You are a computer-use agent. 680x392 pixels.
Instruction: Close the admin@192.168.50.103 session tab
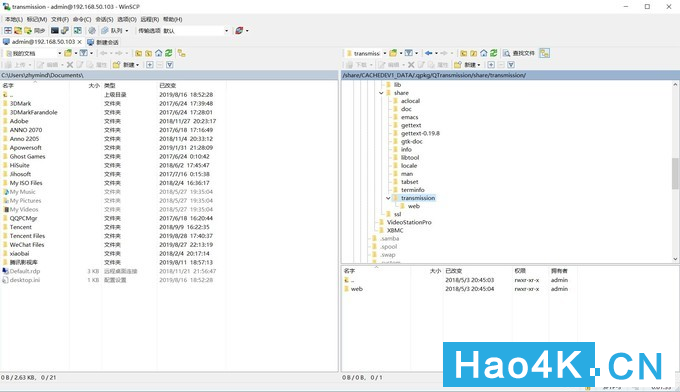(x=79, y=42)
